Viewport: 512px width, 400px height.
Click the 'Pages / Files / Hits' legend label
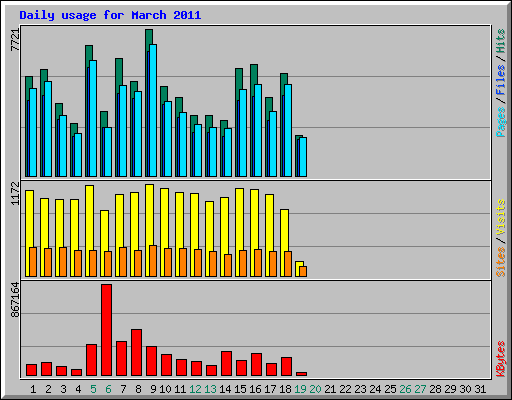coord(500,83)
